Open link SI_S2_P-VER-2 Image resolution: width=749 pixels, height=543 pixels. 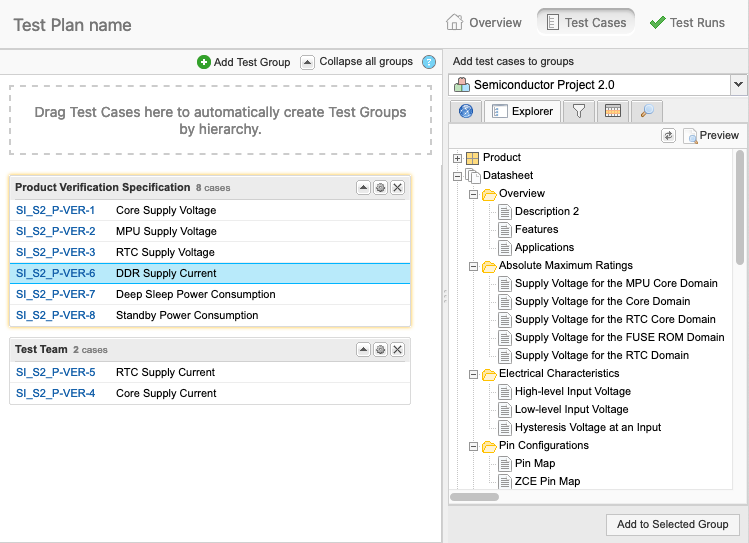click(x=55, y=231)
